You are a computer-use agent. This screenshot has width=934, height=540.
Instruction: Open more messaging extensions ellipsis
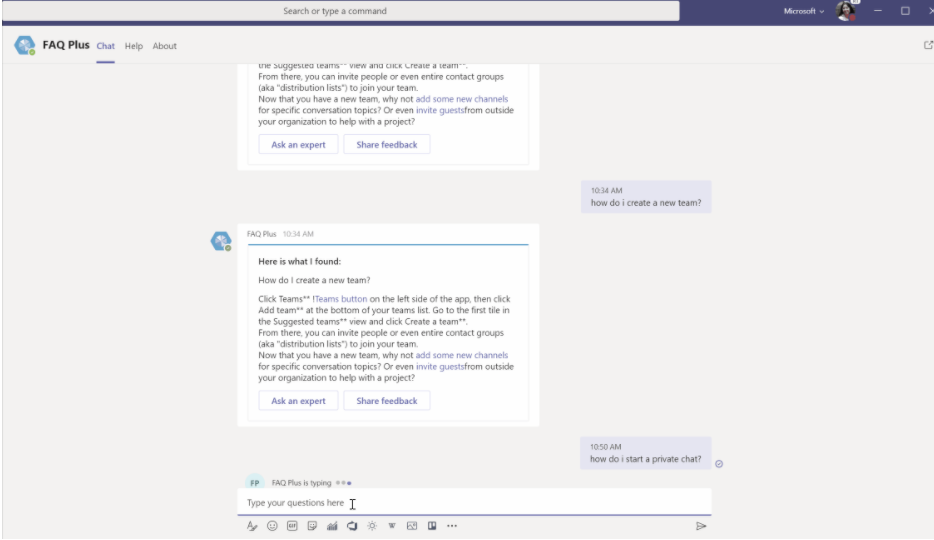[x=452, y=526]
